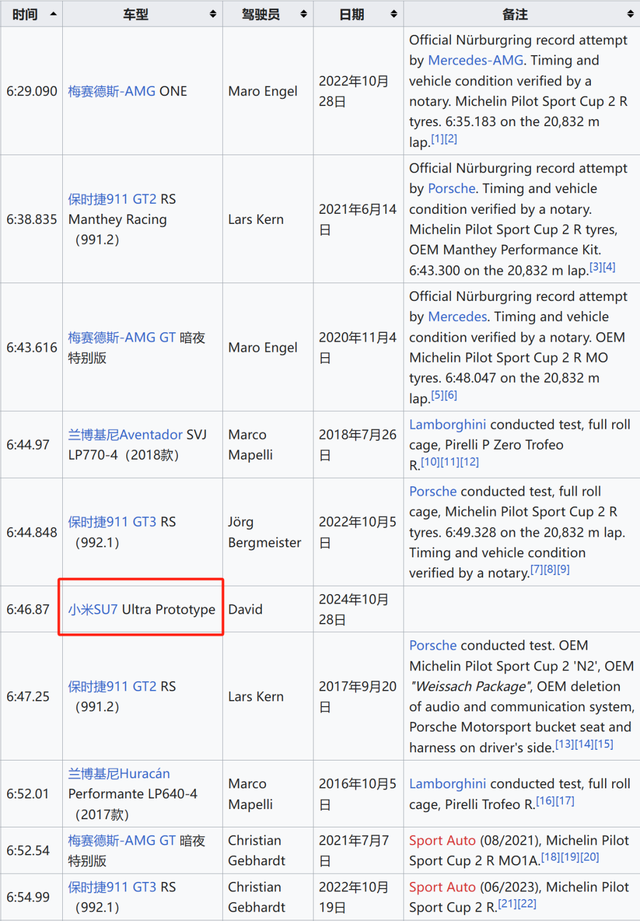Viewport: 640px width, 921px height.
Task: Select driver cell Lars Kern in 6:38.835 row
Action: click(268, 219)
